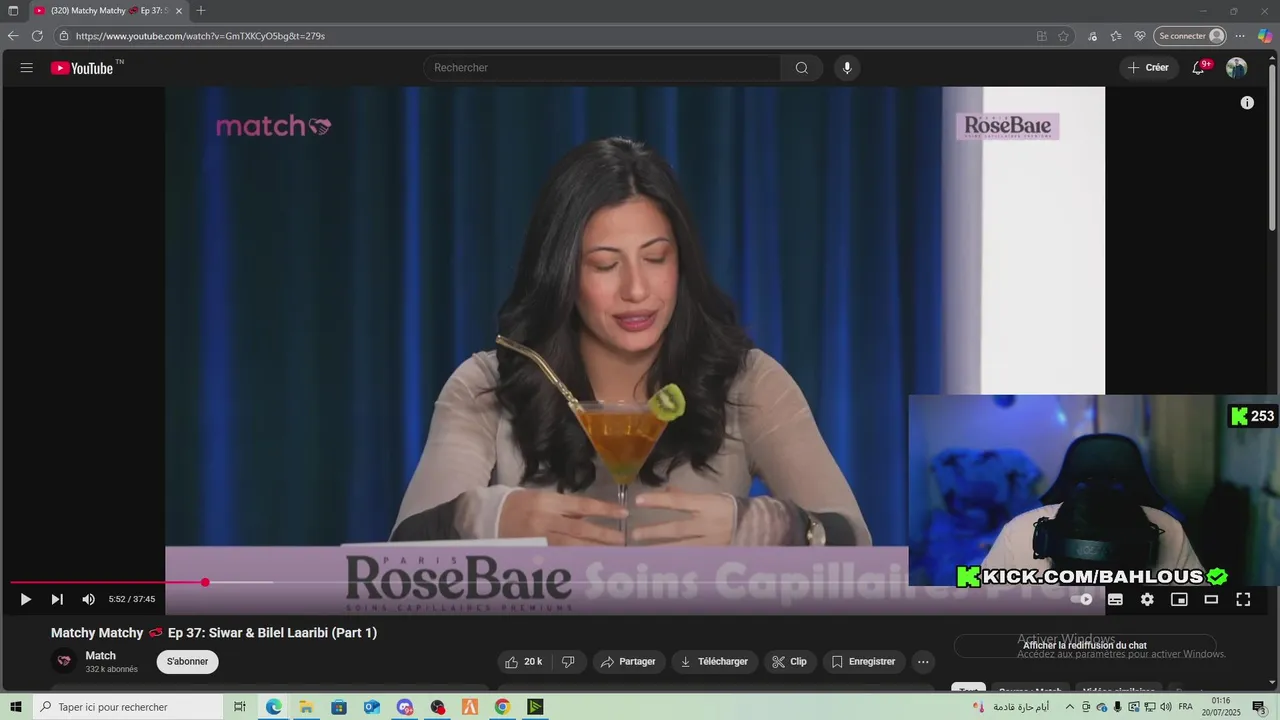1280x720 pixels.
Task: Open the YouTube guide hamburger menu
Action: 27,68
